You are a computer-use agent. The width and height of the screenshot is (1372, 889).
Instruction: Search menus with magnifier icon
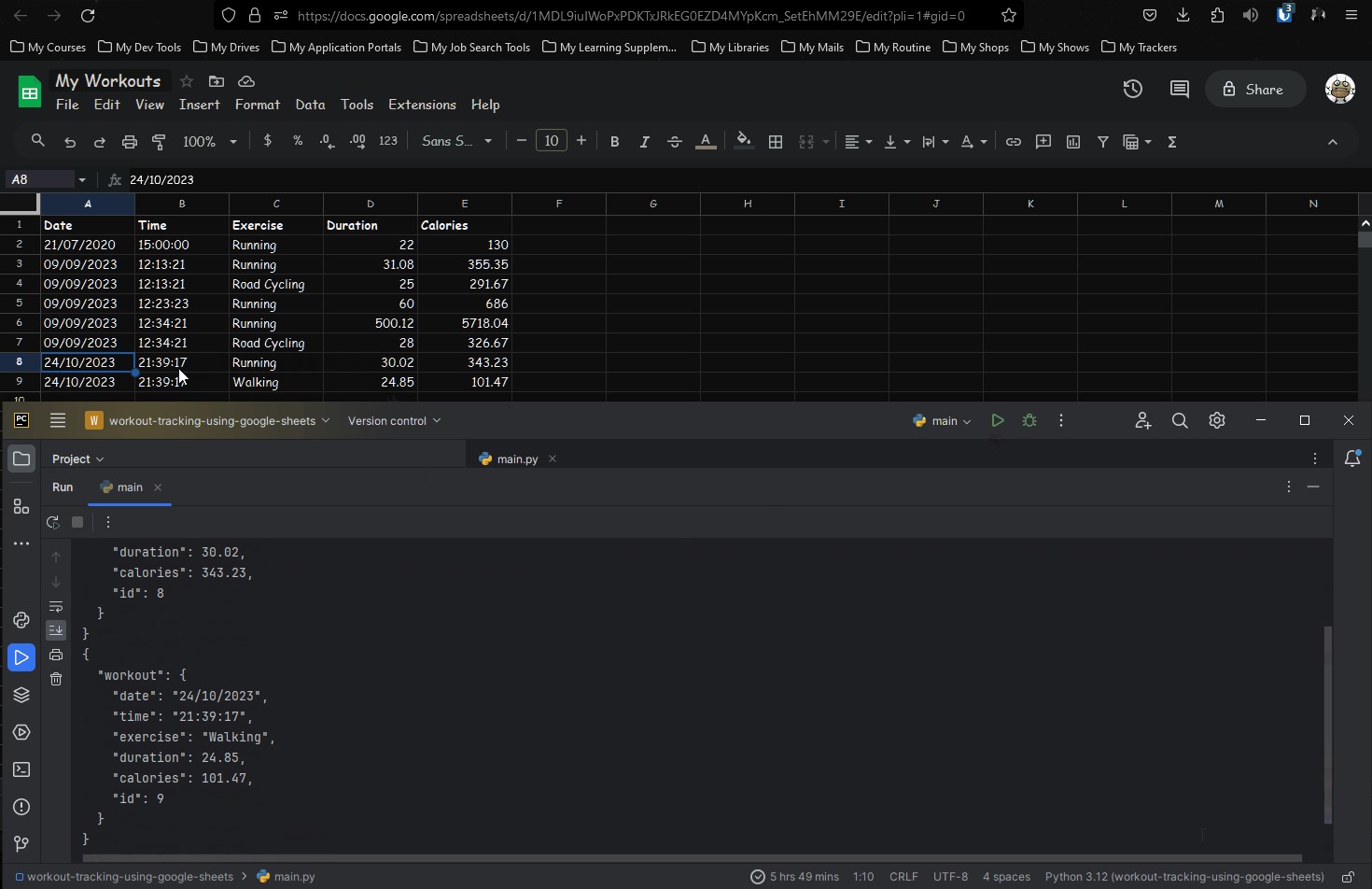pyautogui.click(x=38, y=141)
